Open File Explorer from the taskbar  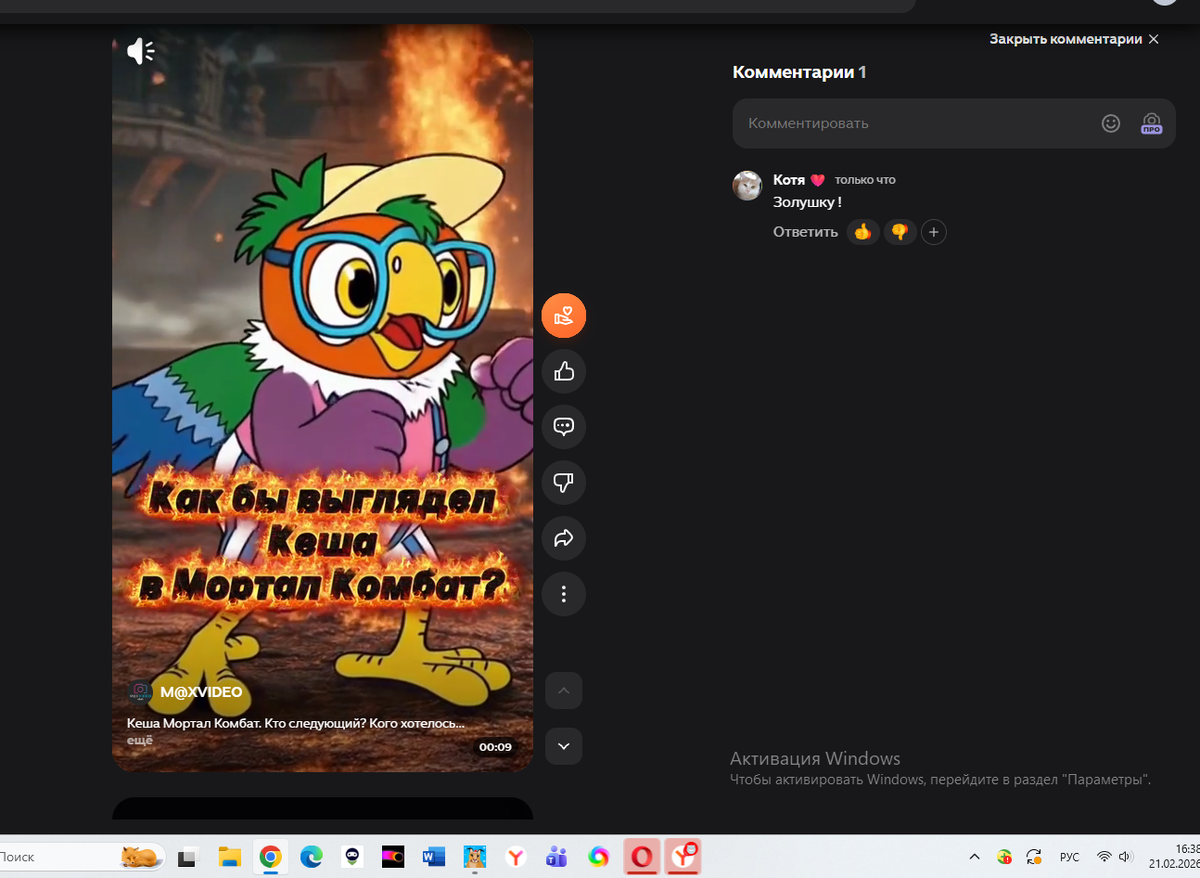(x=230, y=857)
